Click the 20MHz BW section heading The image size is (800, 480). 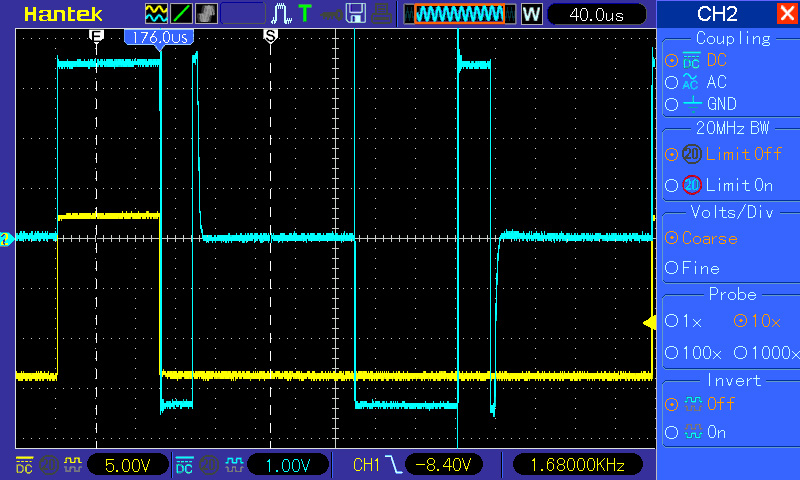point(732,128)
